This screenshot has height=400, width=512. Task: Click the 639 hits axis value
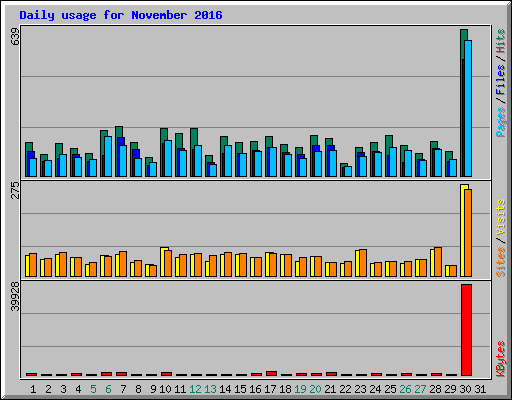[x=15, y=37]
